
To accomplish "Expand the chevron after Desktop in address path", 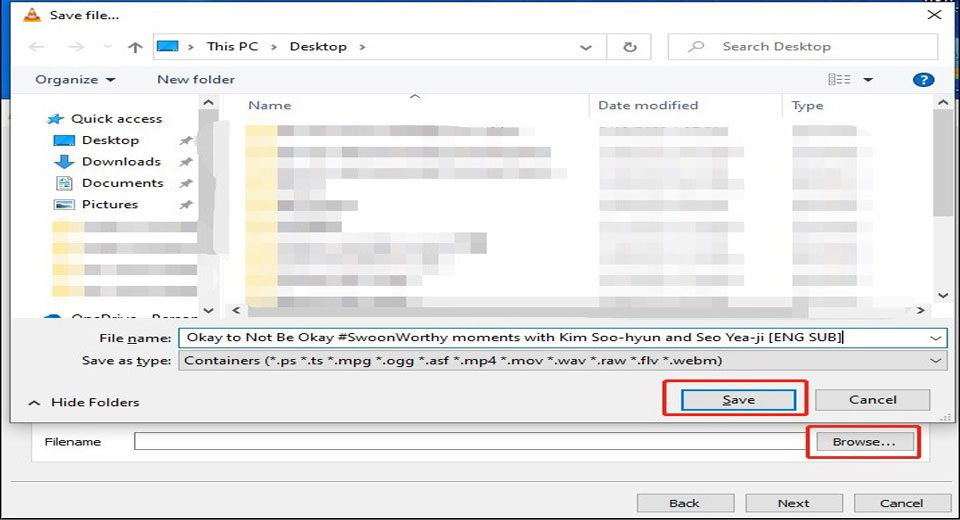I will click(x=362, y=47).
